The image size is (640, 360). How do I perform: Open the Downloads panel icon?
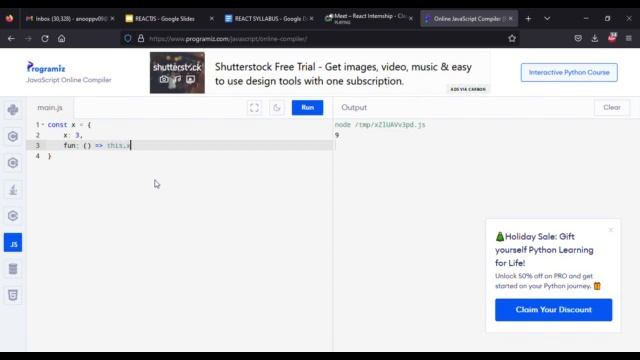(x=595, y=39)
